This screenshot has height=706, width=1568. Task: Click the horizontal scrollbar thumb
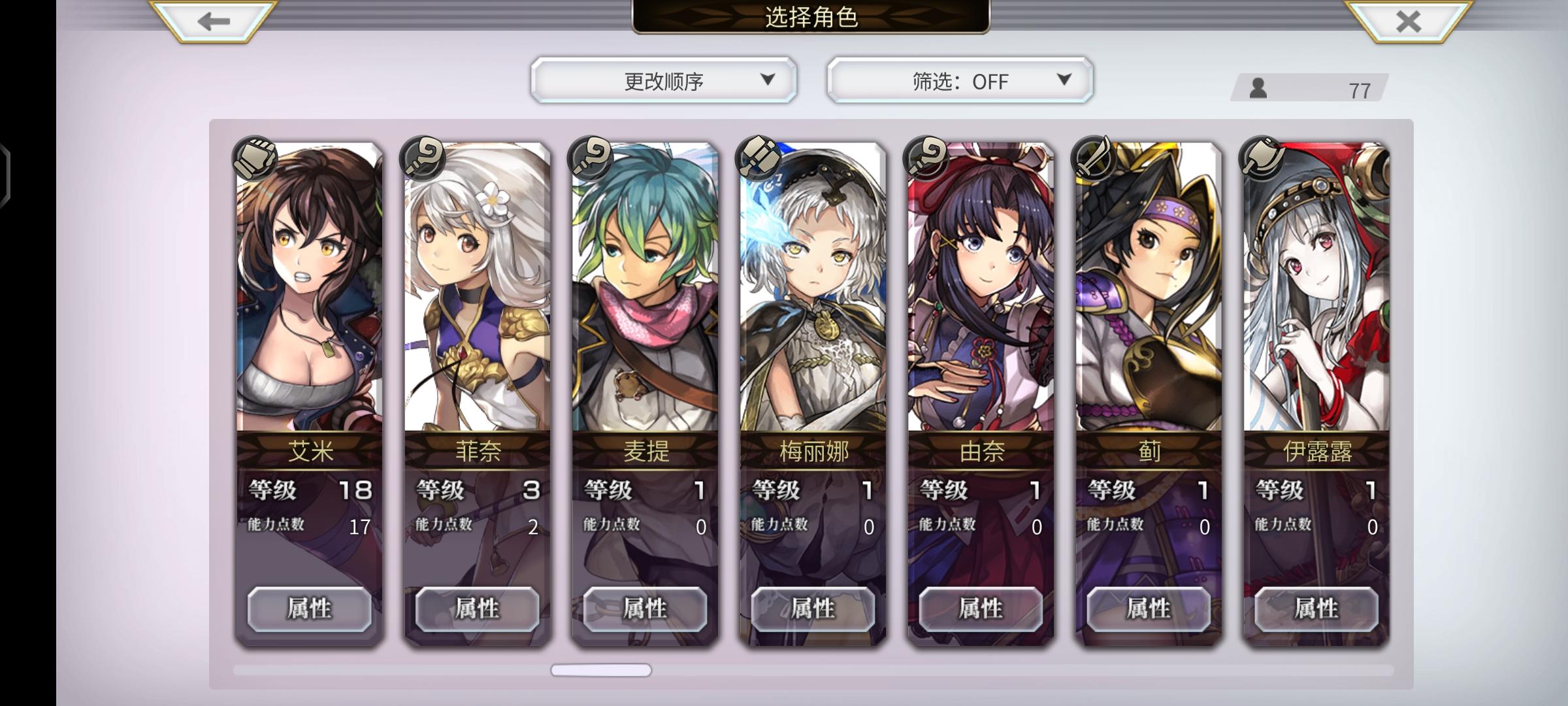pyautogui.click(x=601, y=670)
